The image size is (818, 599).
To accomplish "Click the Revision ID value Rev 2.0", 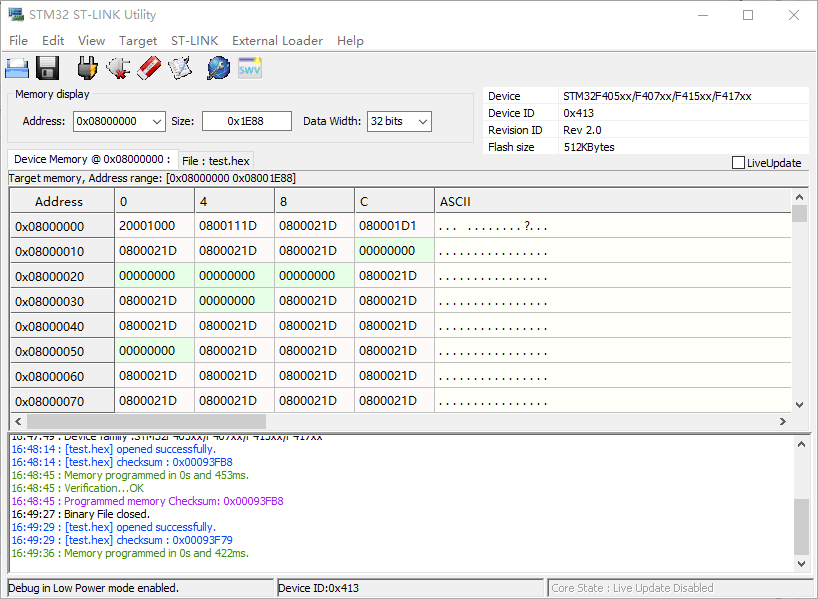I will pyautogui.click(x=582, y=130).
